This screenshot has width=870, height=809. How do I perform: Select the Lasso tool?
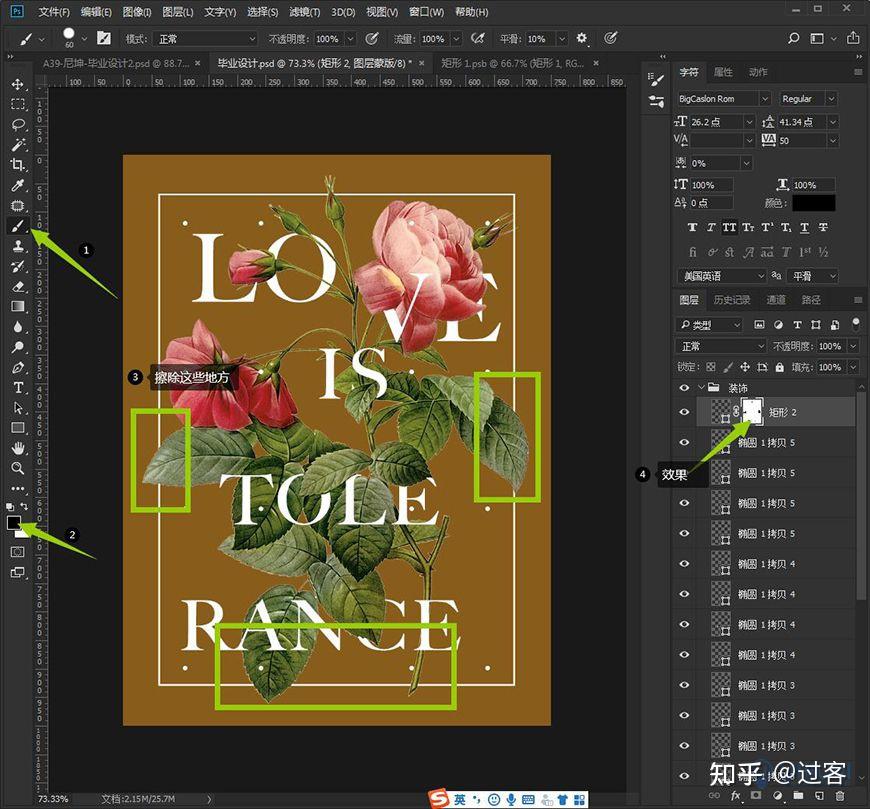[18, 124]
